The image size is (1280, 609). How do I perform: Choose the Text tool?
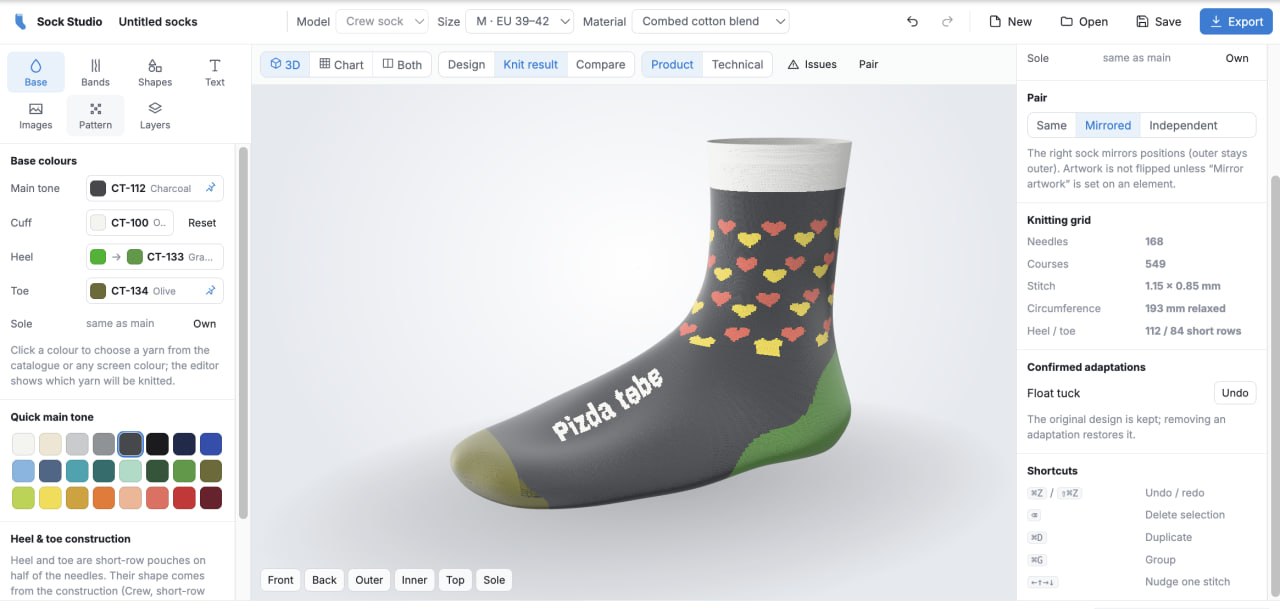(215, 72)
